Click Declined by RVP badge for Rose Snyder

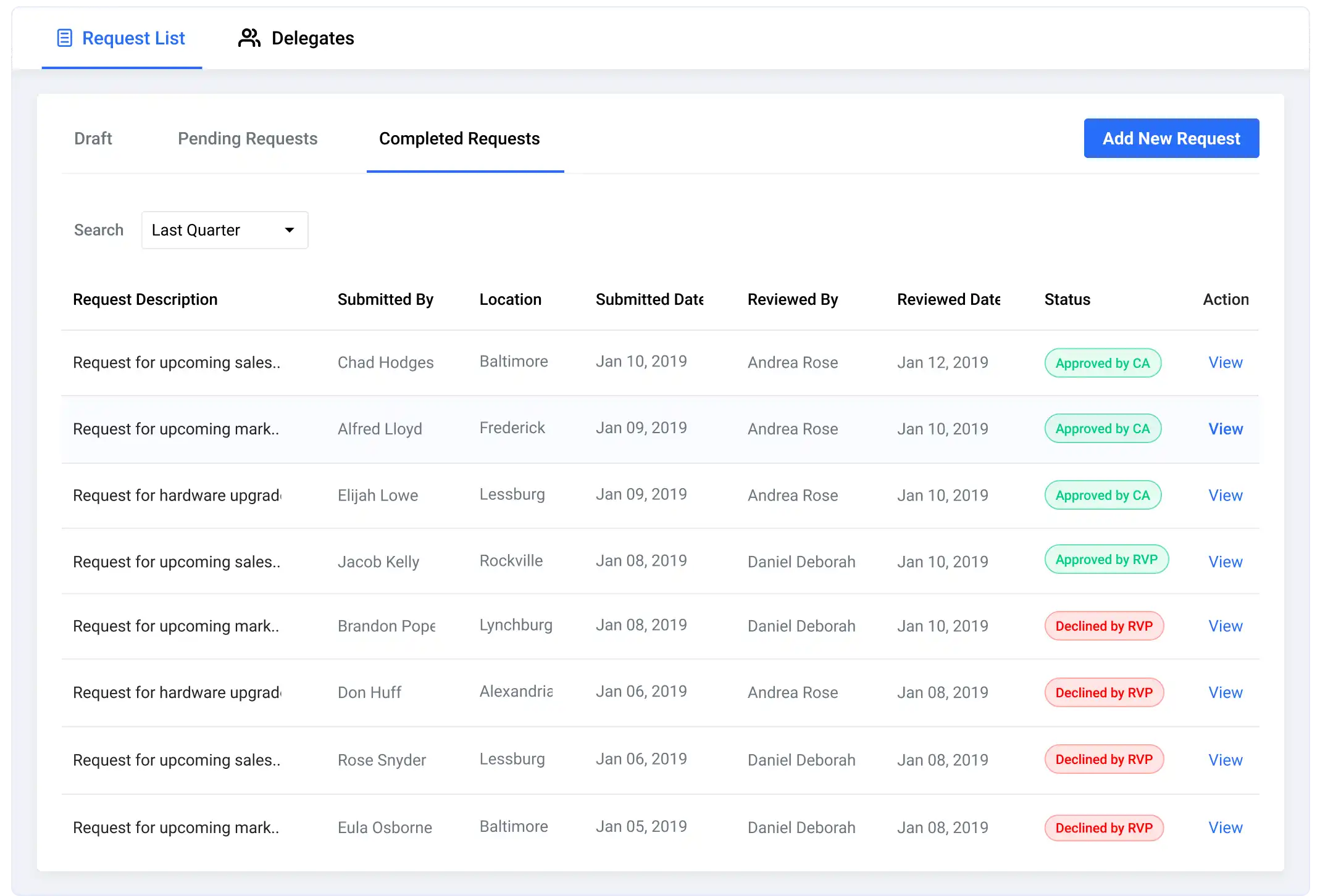1104,759
